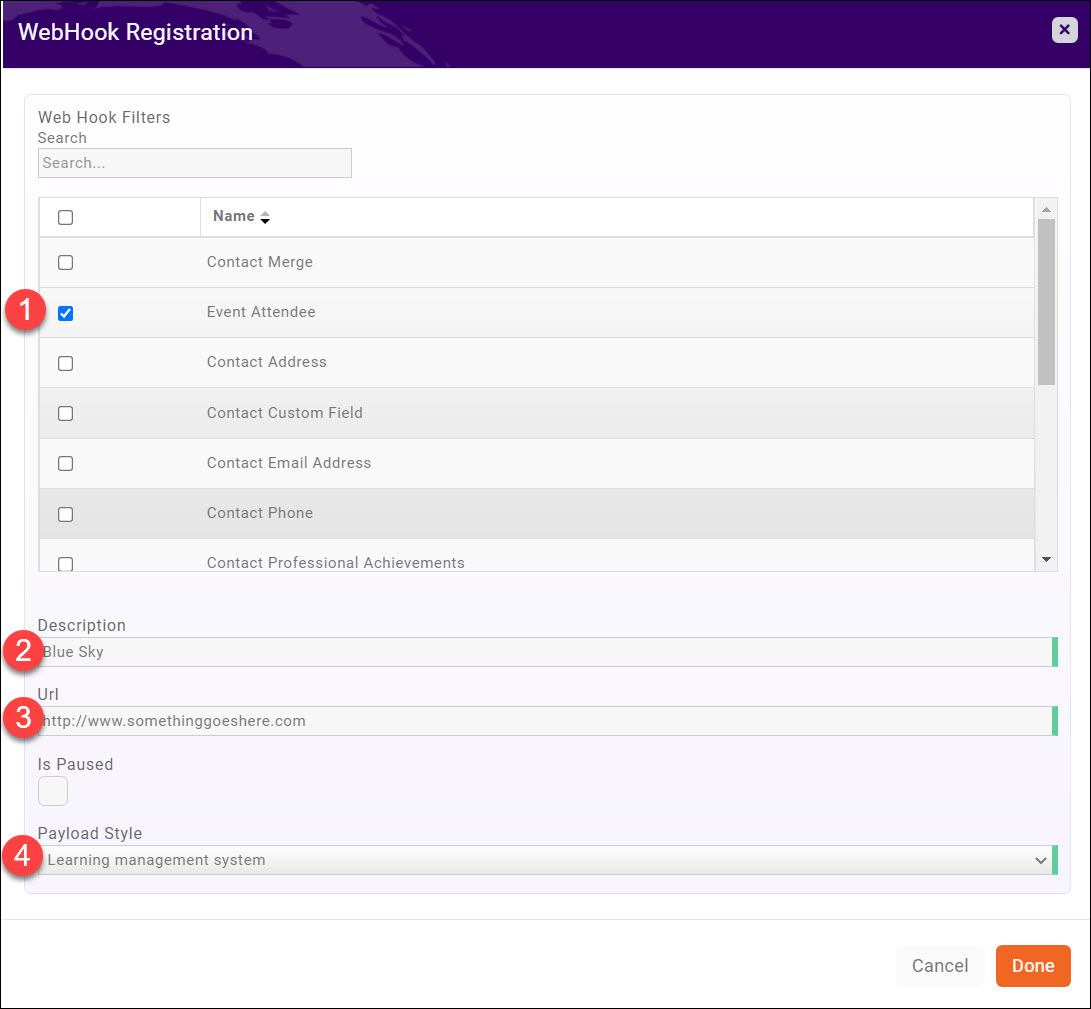Click the Payload Style chevron arrow
The width and height of the screenshot is (1091, 1009).
click(1039, 860)
